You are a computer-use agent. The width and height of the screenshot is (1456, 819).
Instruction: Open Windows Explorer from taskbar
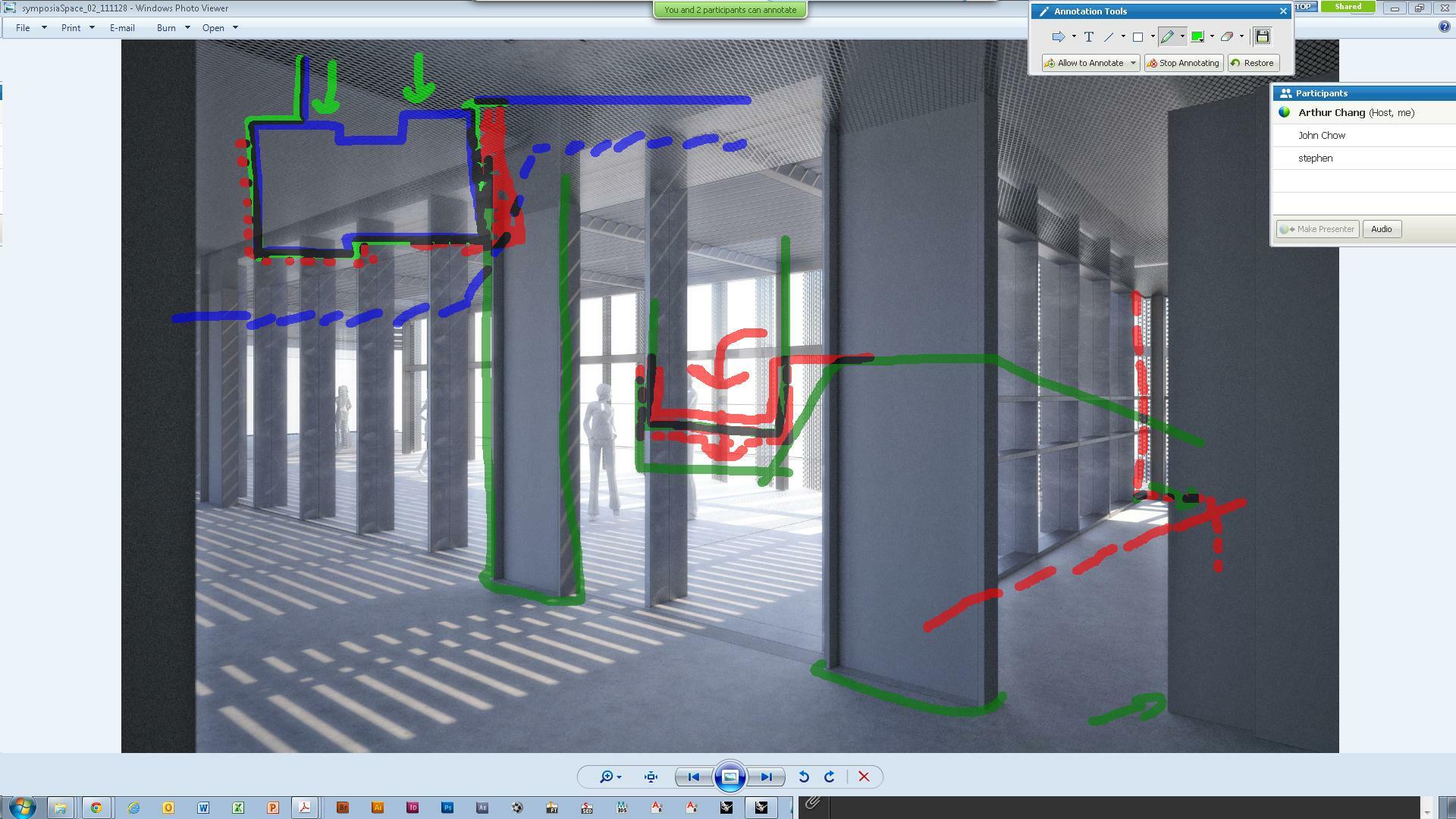tap(60, 808)
